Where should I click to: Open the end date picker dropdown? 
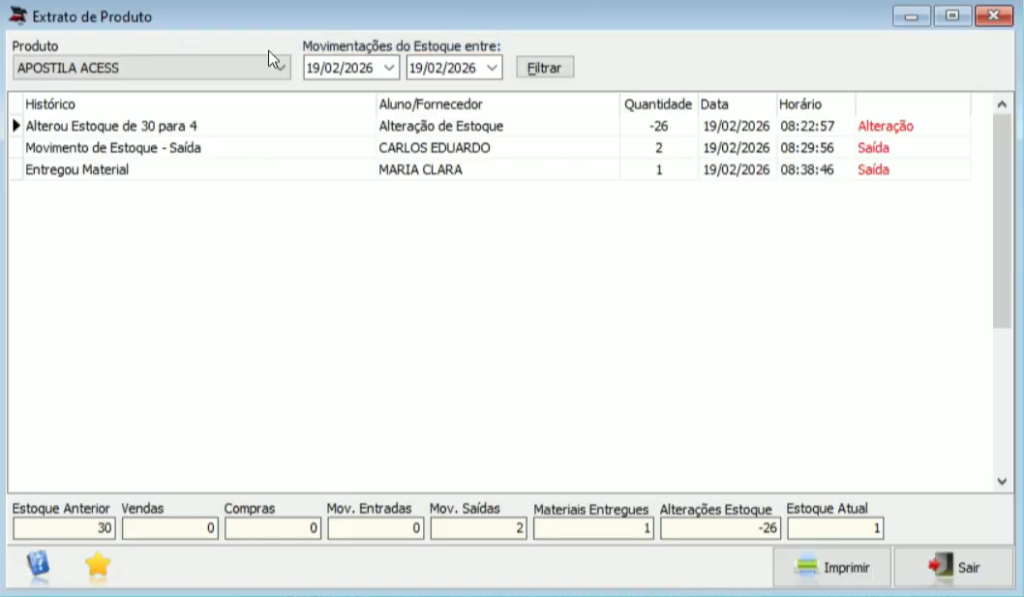[492, 68]
